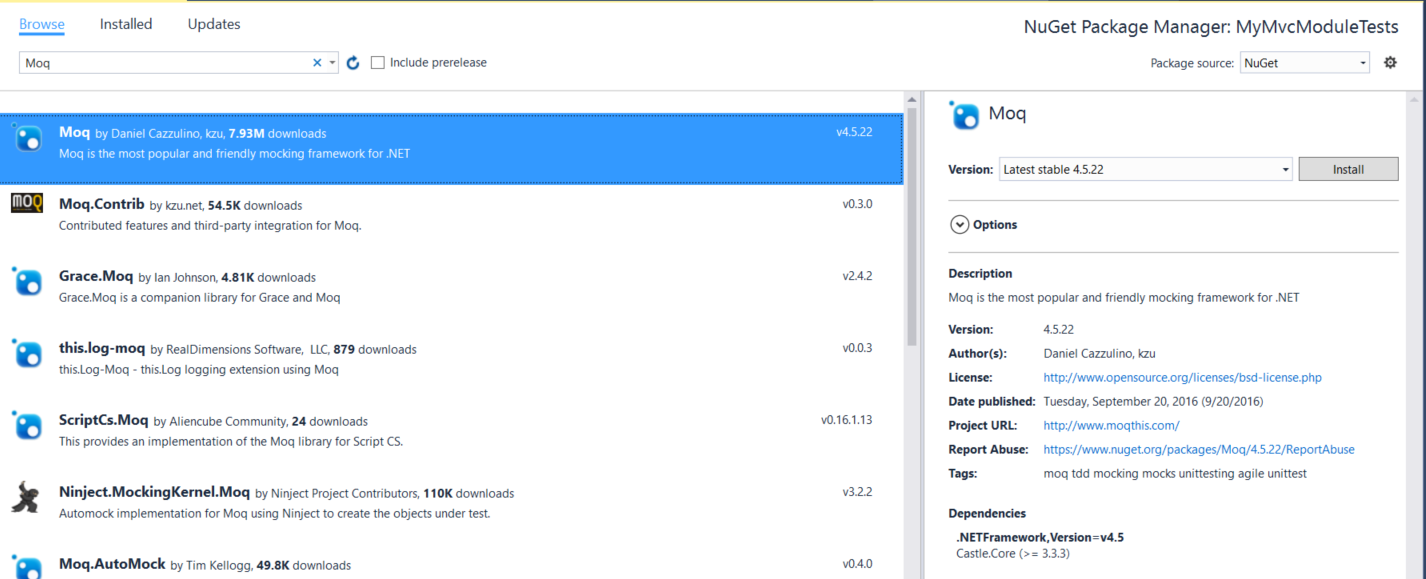Select the Ninject.MockingKernel.Moq package title
Image resolution: width=1426 pixels, height=579 pixels.
pyautogui.click(x=155, y=492)
